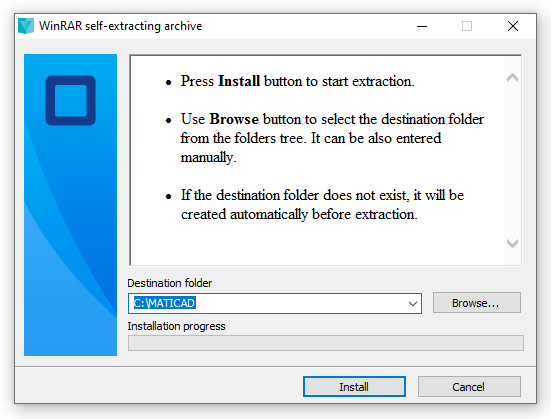Click the 'Use Browse button' instruction text
551x419 pixels.
332,138
